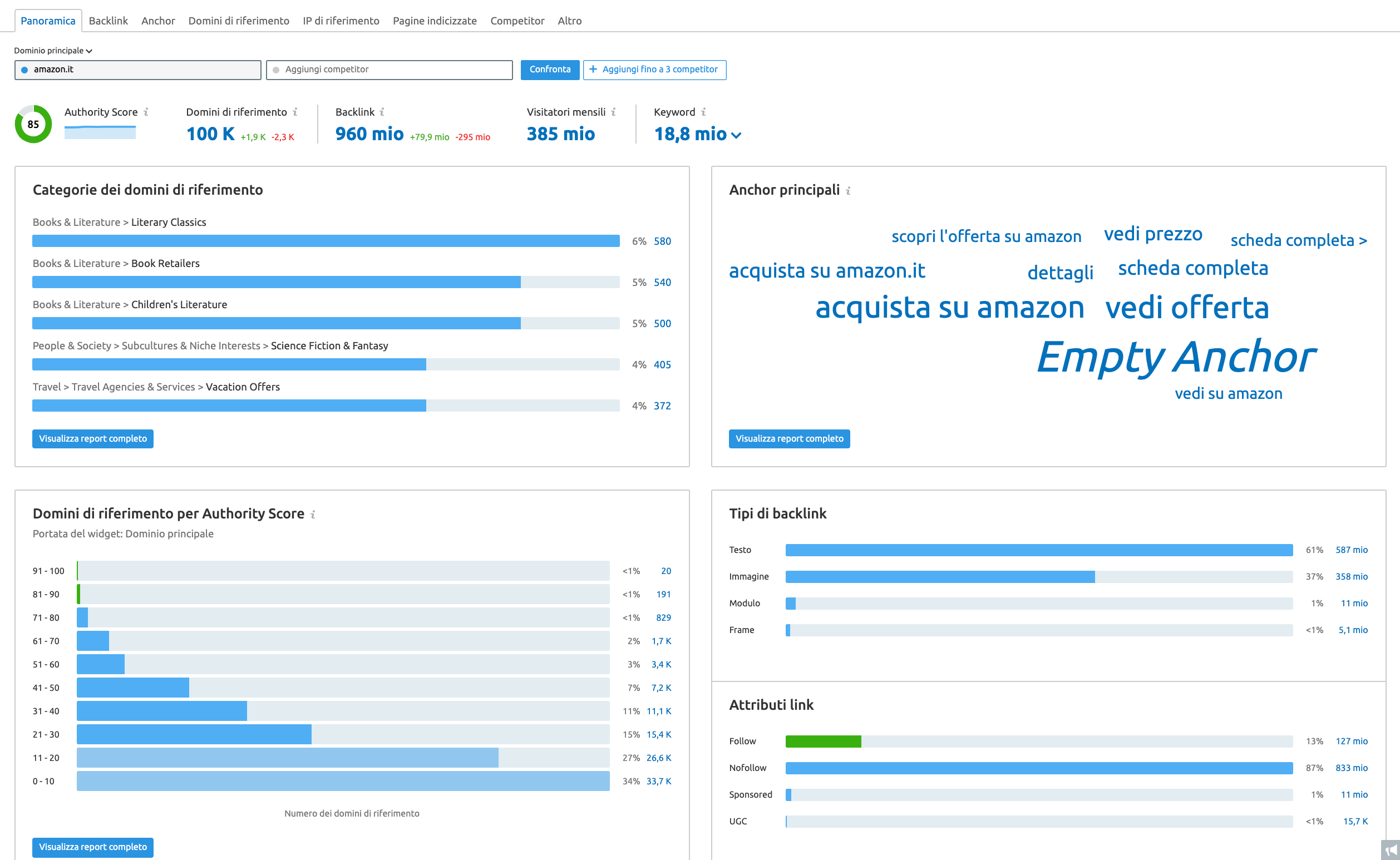Image resolution: width=1400 pixels, height=860 pixels.
Task: Switch to the Panoramica tab
Action: pyautogui.click(x=48, y=21)
